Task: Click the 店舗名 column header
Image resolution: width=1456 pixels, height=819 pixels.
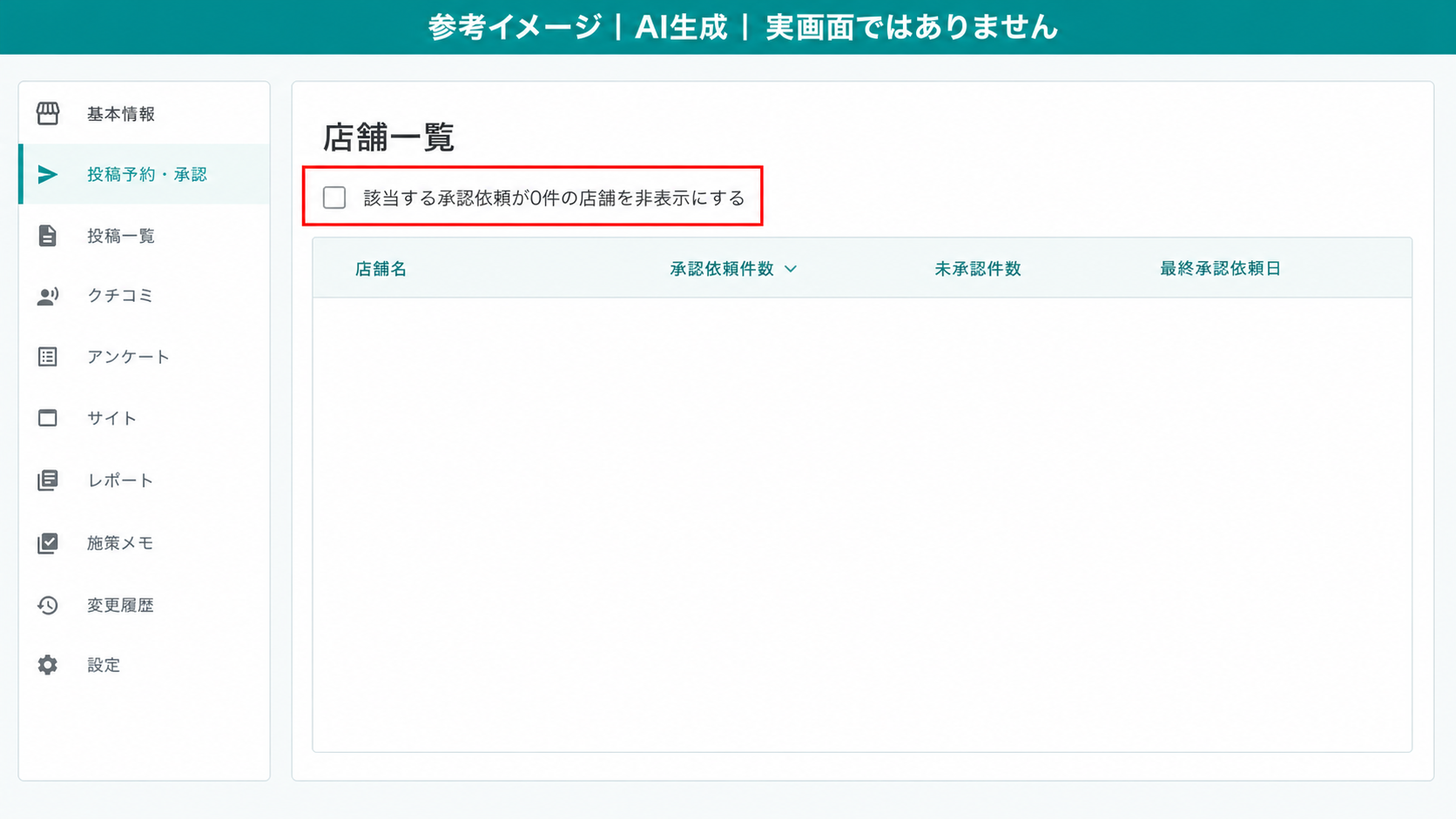Action: pyautogui.click(x=381, y=269)
